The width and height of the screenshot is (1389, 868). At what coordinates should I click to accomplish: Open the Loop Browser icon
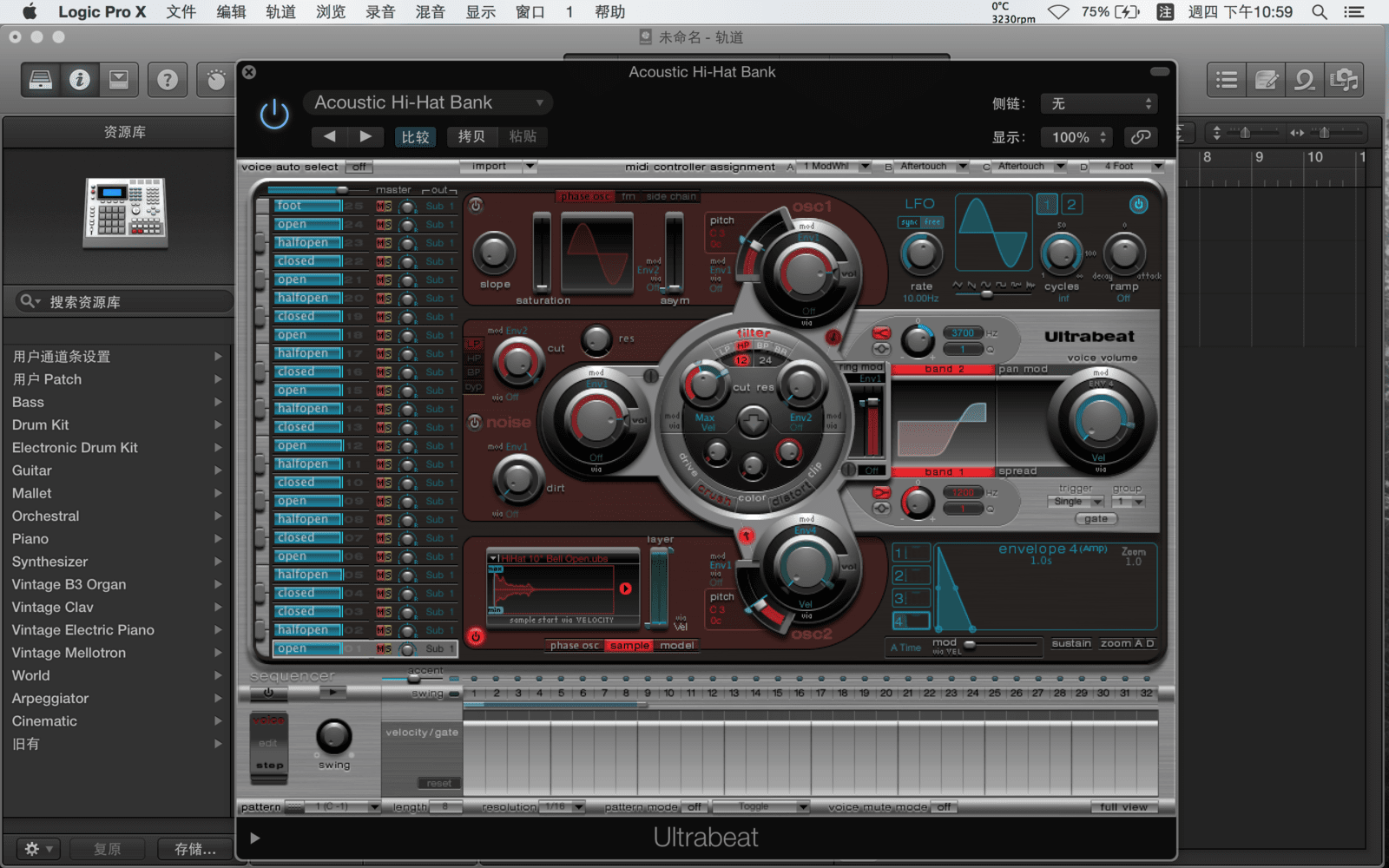coord(1305,80)
